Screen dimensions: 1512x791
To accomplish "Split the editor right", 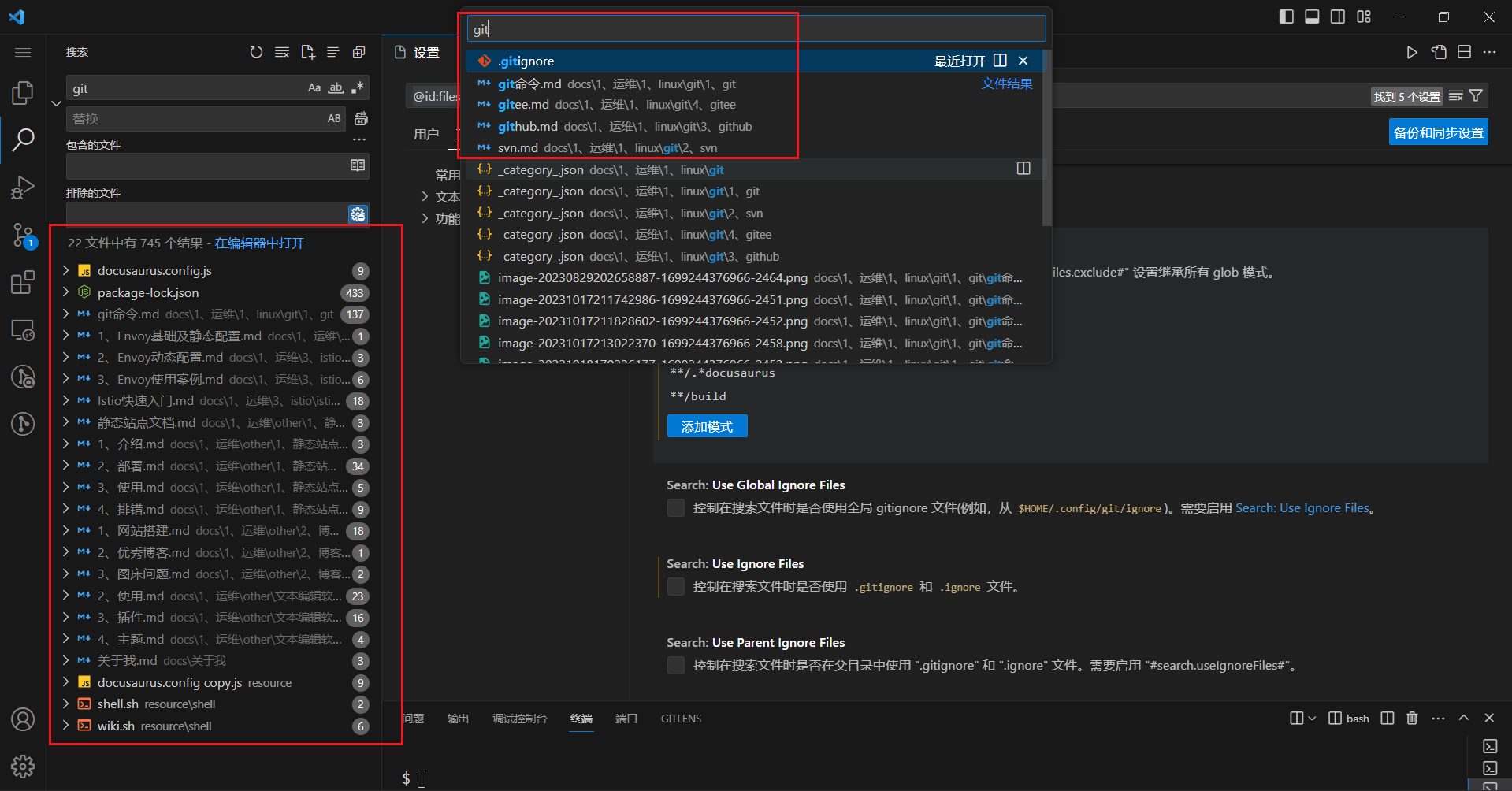I will (1464, 52).
